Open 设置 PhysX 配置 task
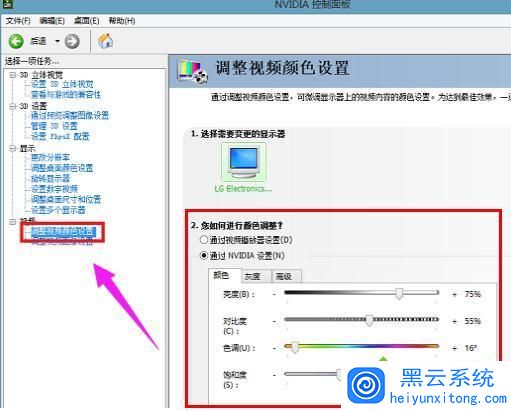The width and height of the screenshot is (511, 411). 60,136
